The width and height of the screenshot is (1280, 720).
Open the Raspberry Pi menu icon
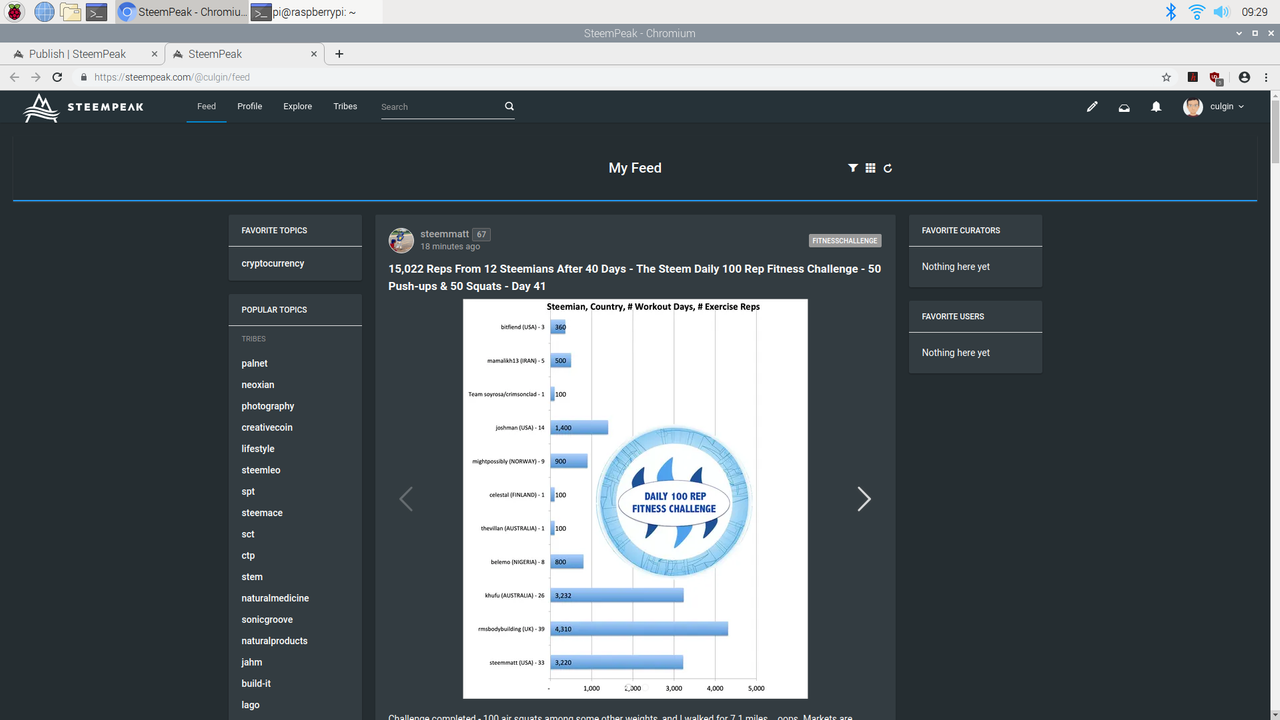[x=16, y=12]
